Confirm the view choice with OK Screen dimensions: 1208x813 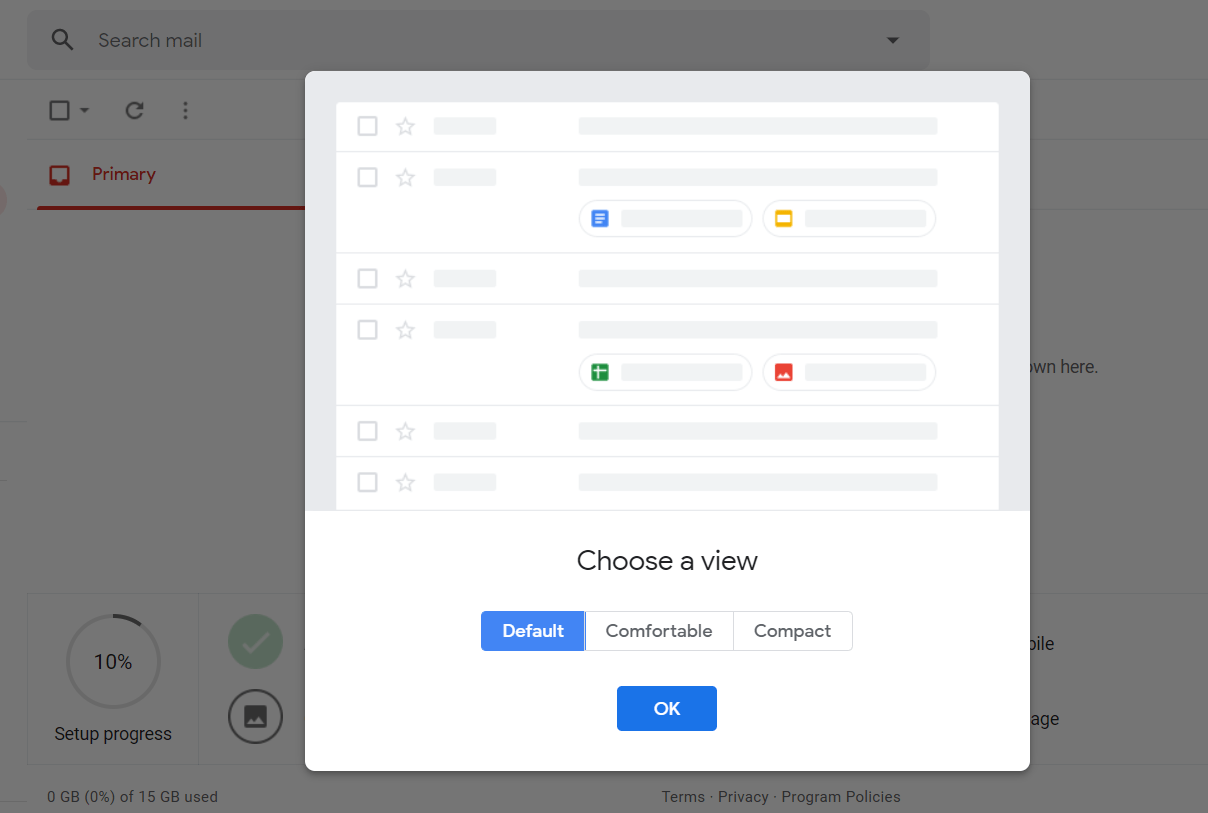[666, 708]
